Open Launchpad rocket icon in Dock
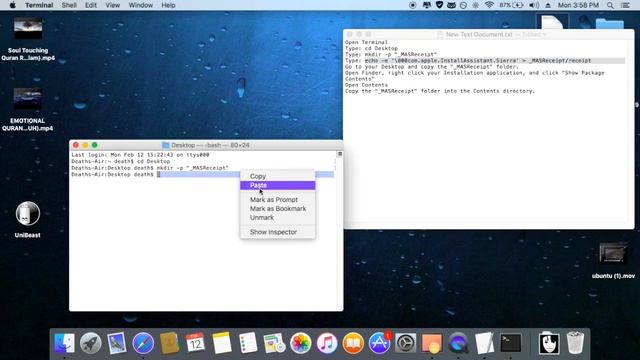 91,343
